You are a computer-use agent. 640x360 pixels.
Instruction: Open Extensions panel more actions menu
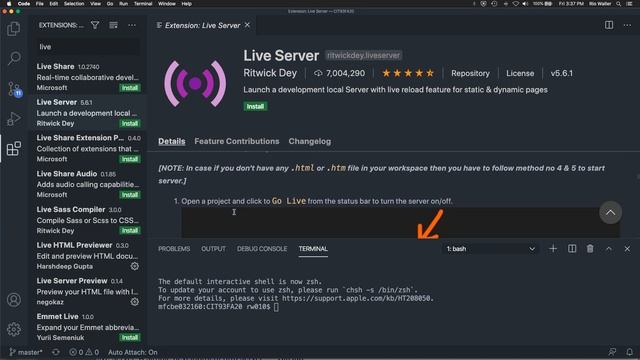pyautogui.click(x=132, y=25)
